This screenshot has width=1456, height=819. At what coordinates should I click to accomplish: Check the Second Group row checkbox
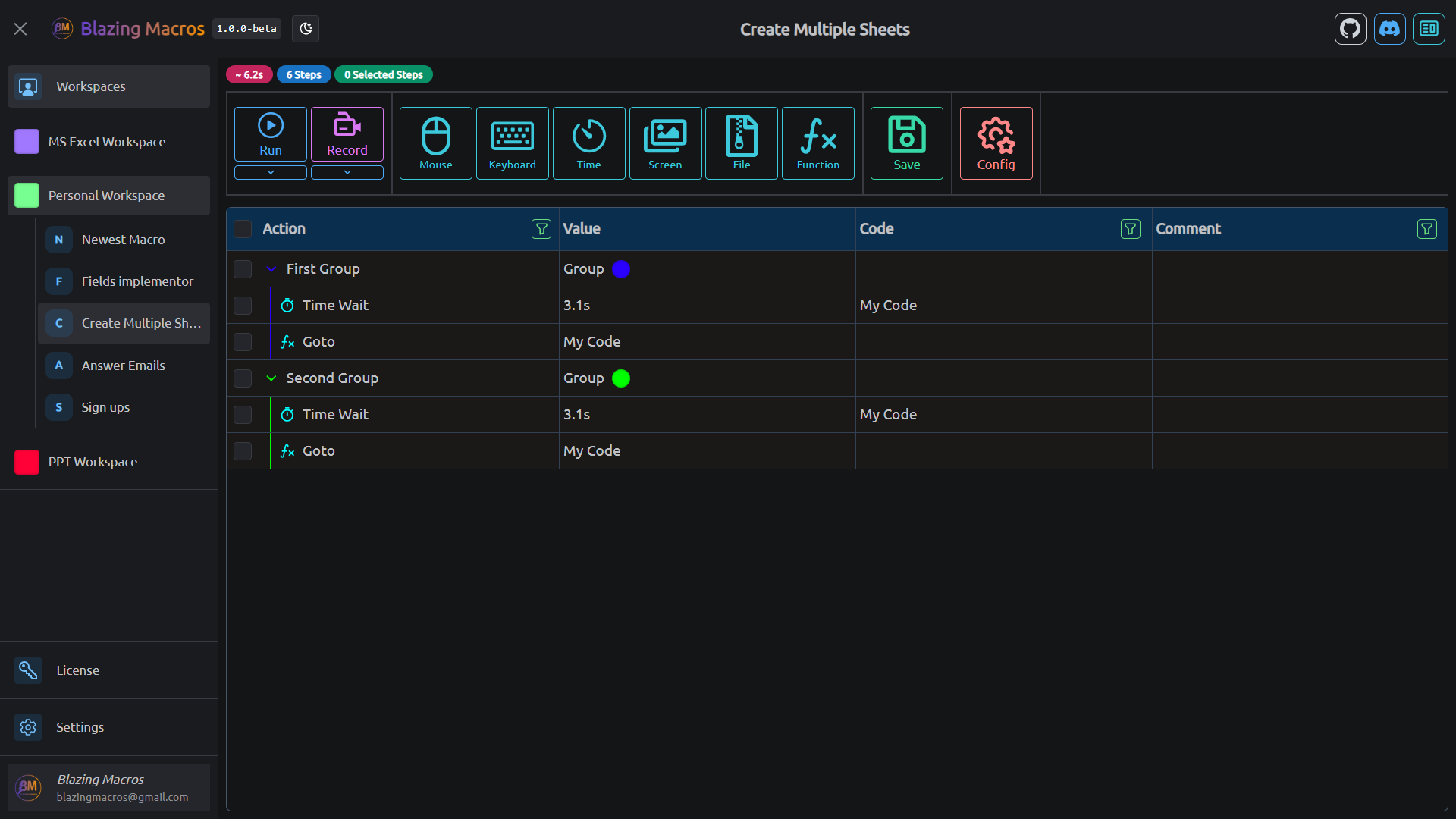(243, 378)
